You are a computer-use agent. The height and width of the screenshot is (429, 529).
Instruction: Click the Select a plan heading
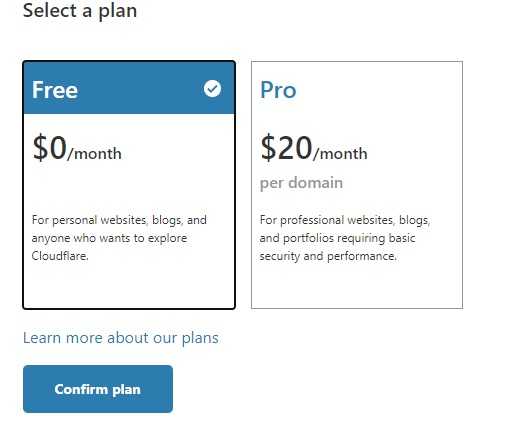click(80, 10)
